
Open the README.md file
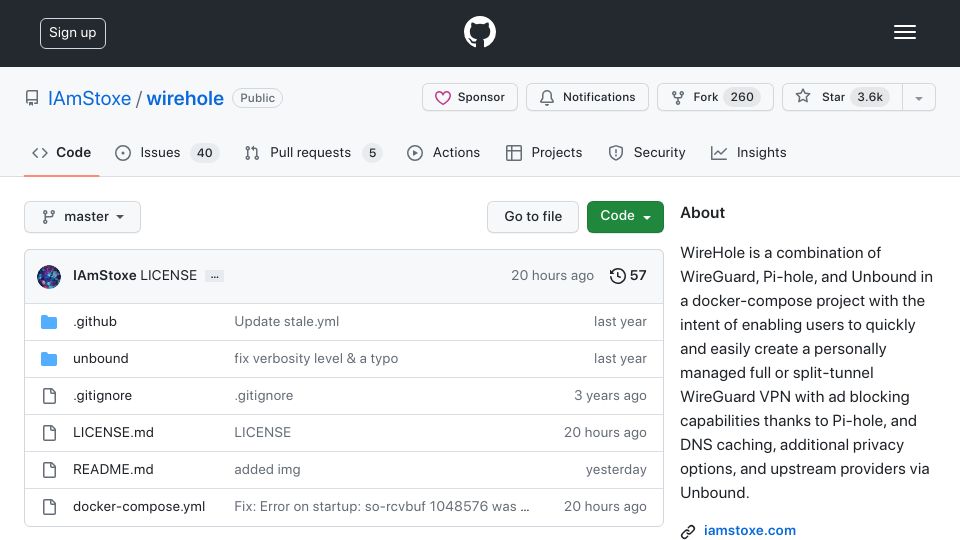[113, 470]
